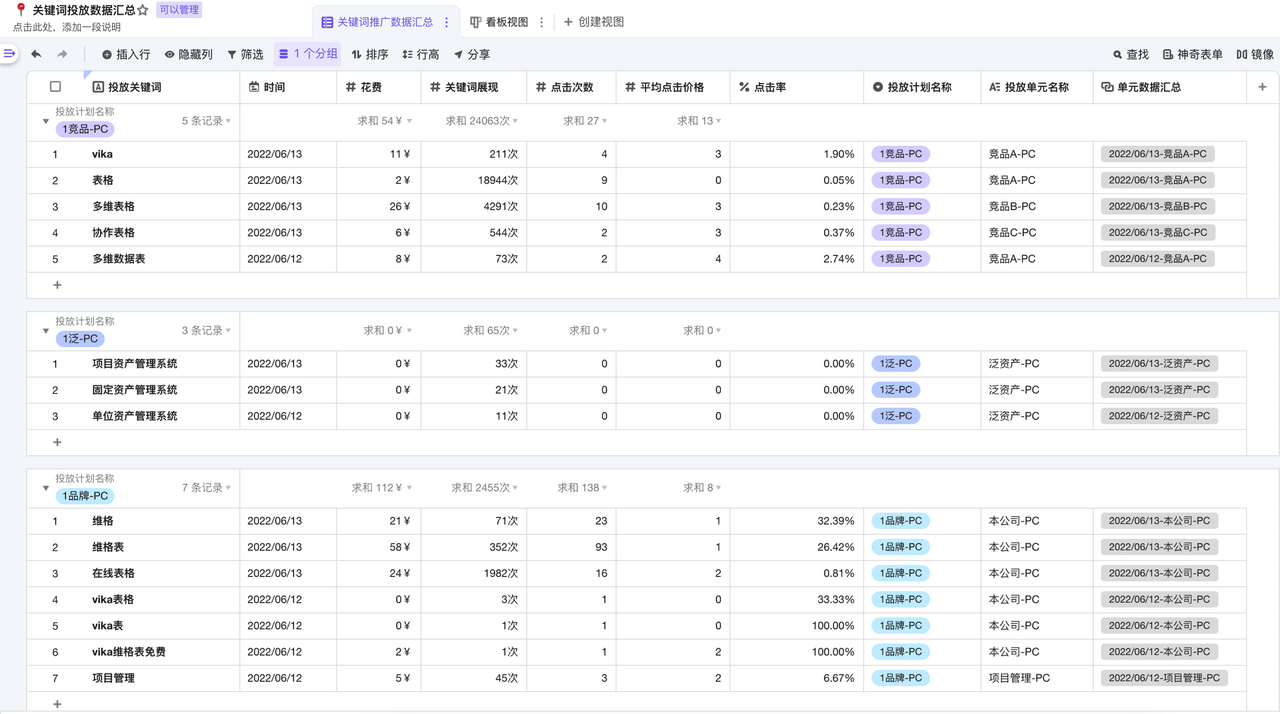
Task: Add a new column with plus icon
Action: coord(1262,87)
